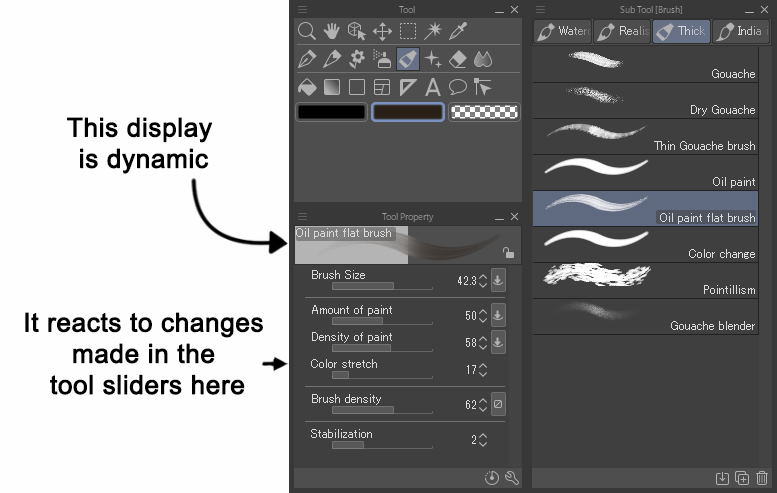777x493 pixels.
Task: Choose the Fill bucket tool
Action: pos(308,87)
